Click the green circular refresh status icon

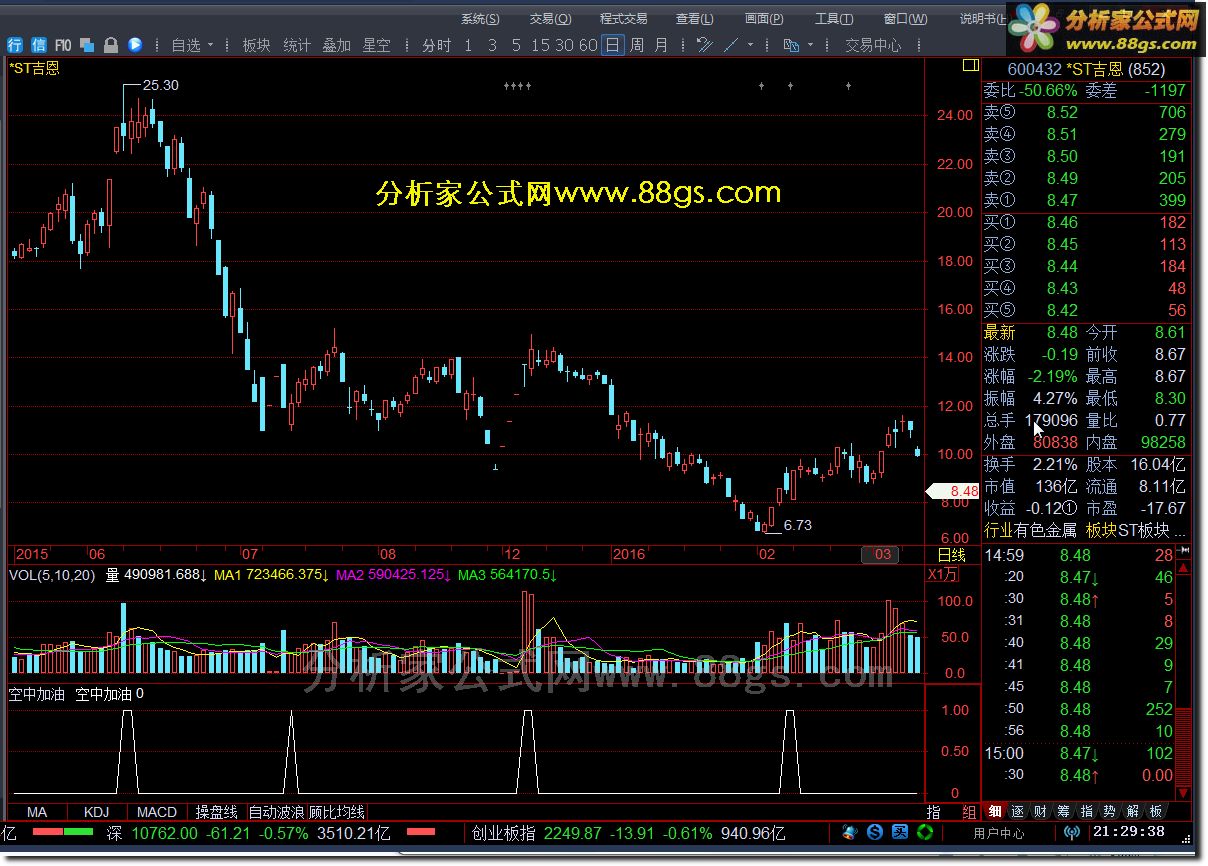coord(926,832)
